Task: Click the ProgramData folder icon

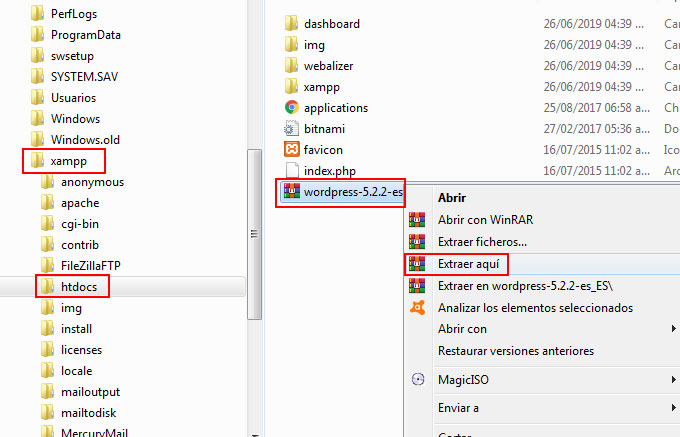Action: tap(37, 35)
